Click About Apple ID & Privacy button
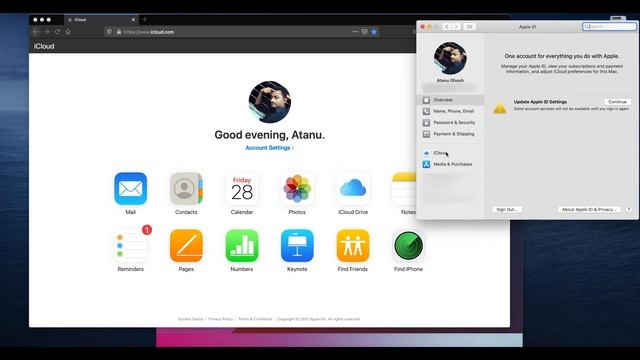This screenshot has height=360, width=640. coord(589,209)
